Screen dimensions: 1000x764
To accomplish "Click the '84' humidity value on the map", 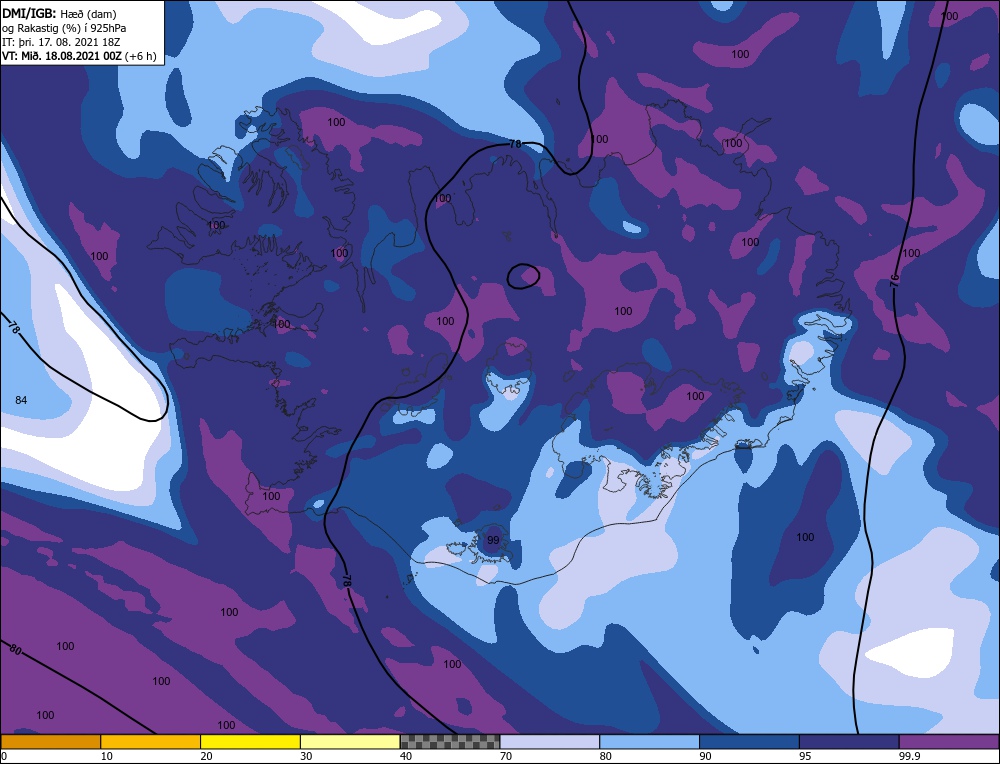I will pyautogui.click(x=21, y=400).
